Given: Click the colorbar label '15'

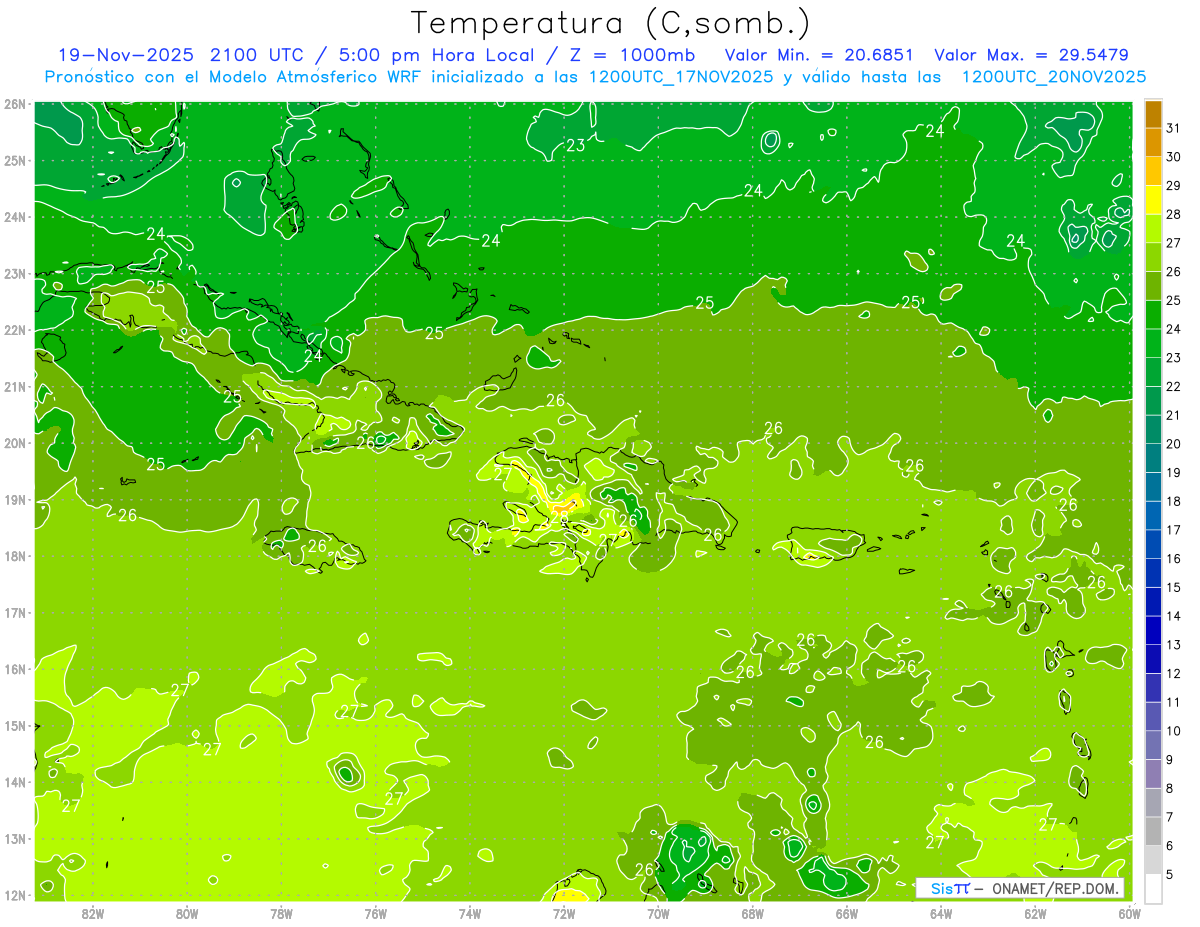Looking at the screenshot, I should (x=1174, y=587).
